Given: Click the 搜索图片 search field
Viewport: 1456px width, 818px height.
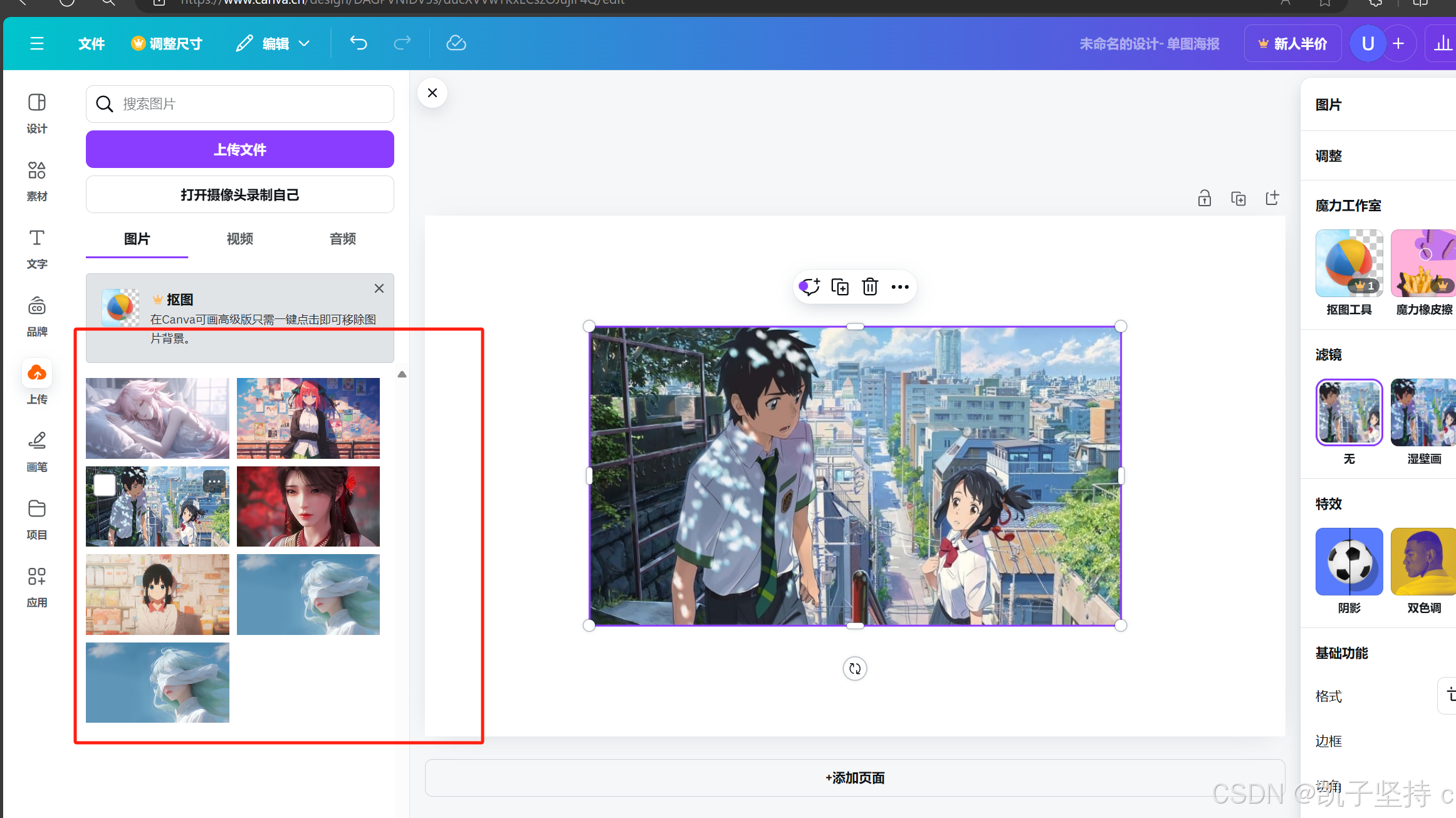Looking at the screenshot, I should pos(251,104).
